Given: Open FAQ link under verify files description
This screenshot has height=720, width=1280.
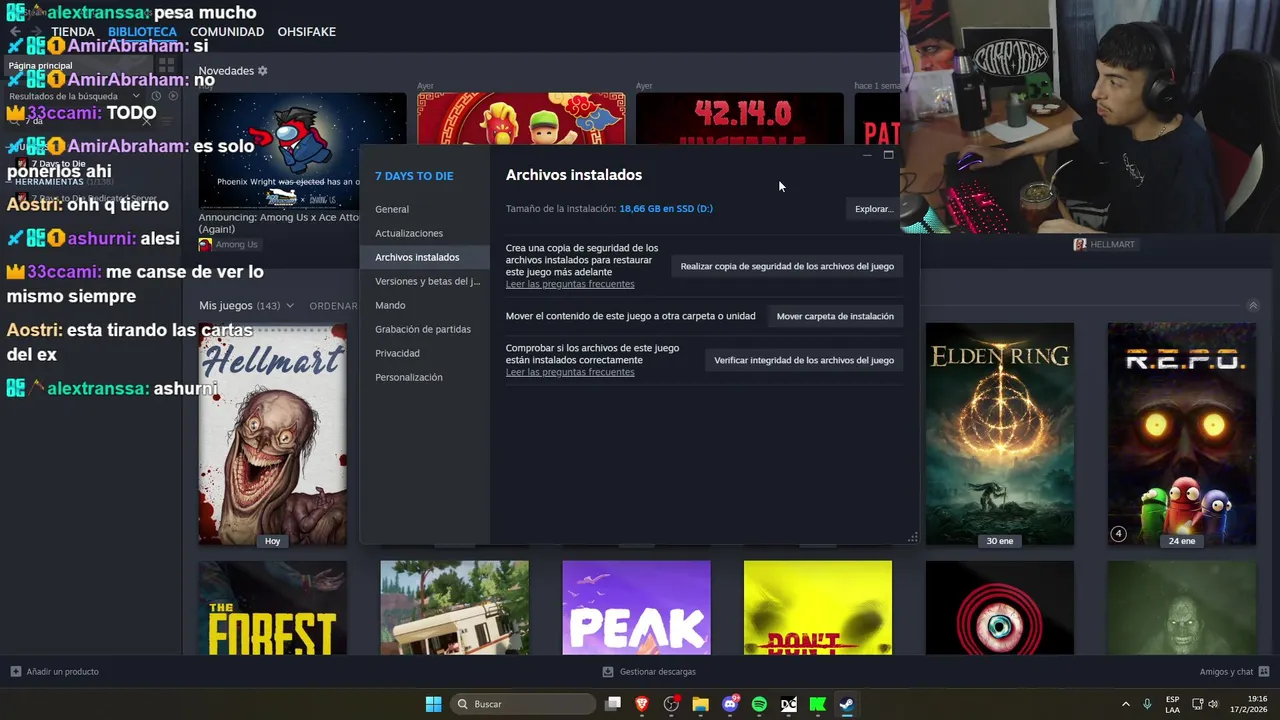Looking at the screenshot, I should pos(570,372).
